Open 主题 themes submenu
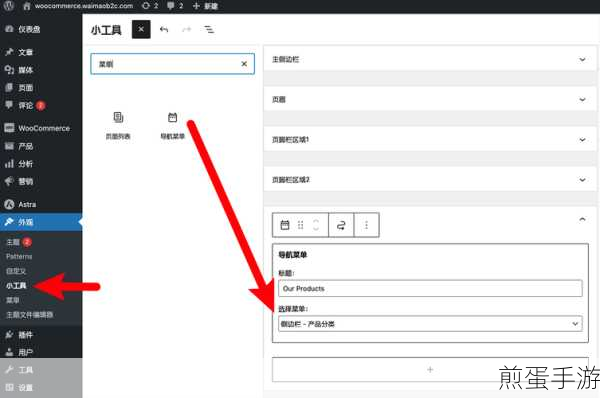Viewport: 600px width, 398px height. (x=13, y=242)
